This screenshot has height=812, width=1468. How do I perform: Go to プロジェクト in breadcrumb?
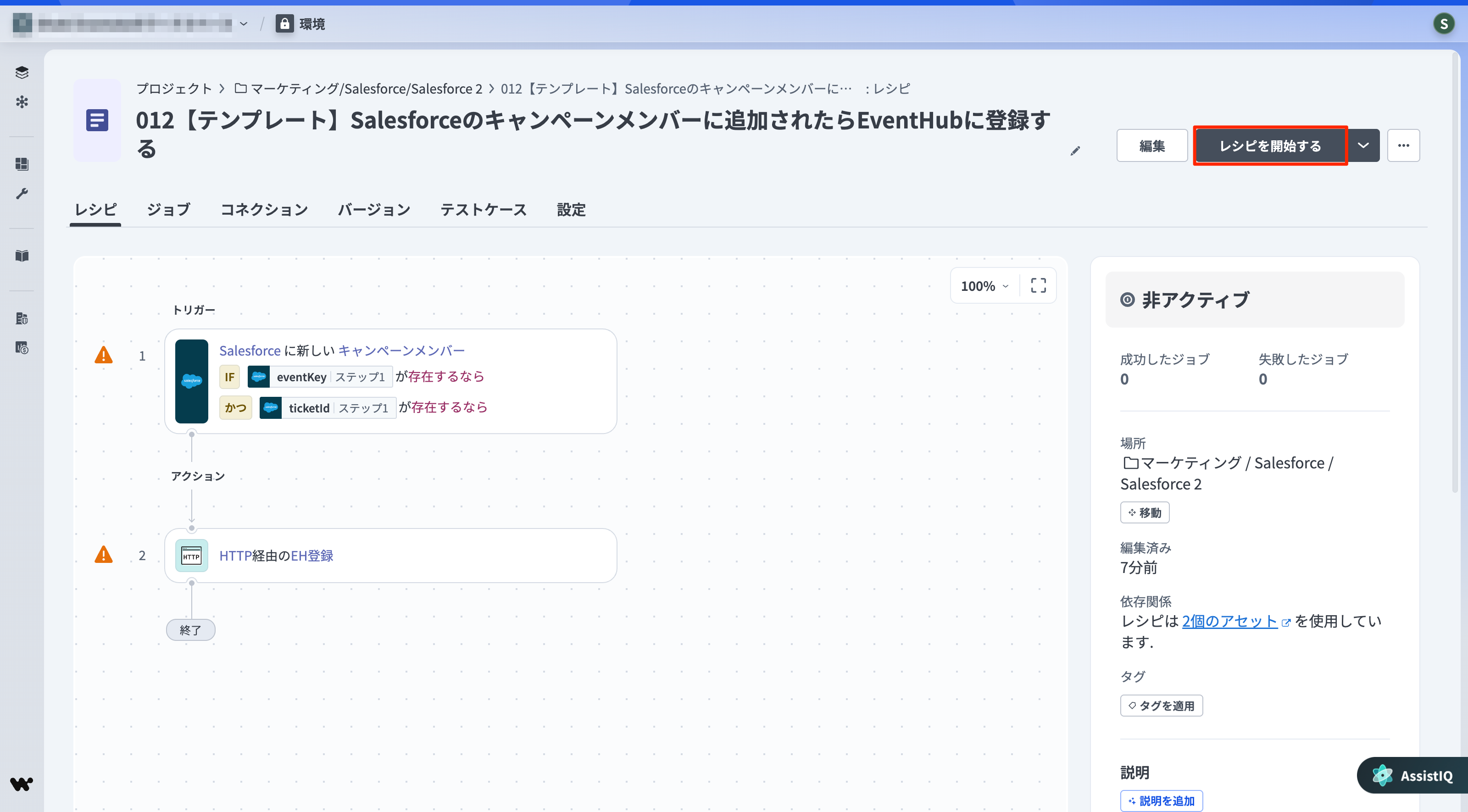pyautogui.click(x=174, y=89)
